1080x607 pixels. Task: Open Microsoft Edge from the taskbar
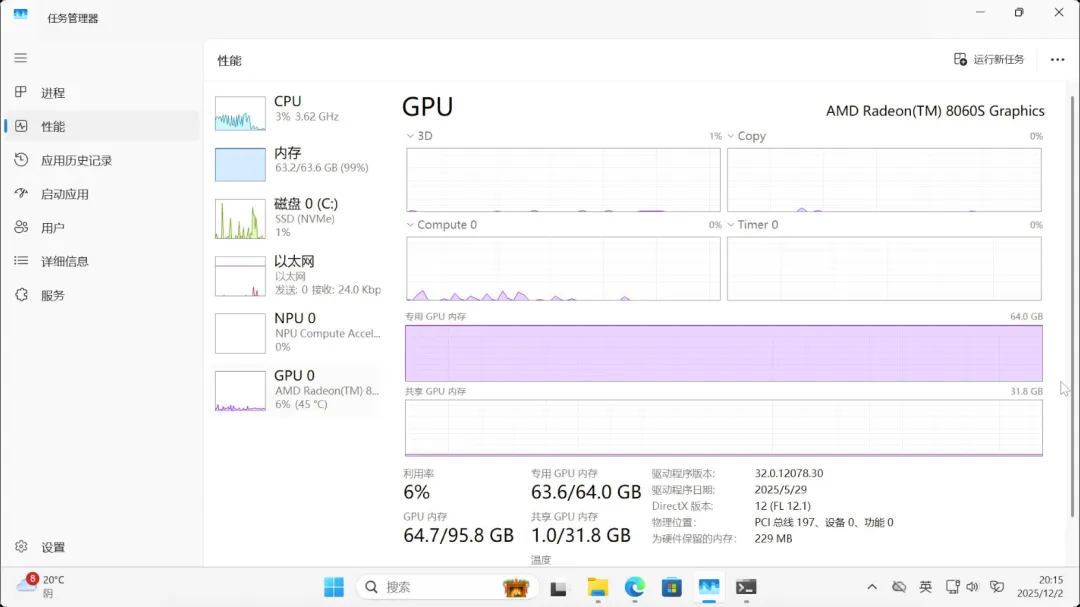635,587
